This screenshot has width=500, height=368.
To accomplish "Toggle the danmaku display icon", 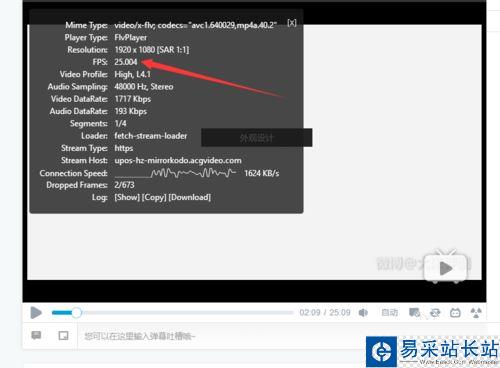I will (414, 313).
